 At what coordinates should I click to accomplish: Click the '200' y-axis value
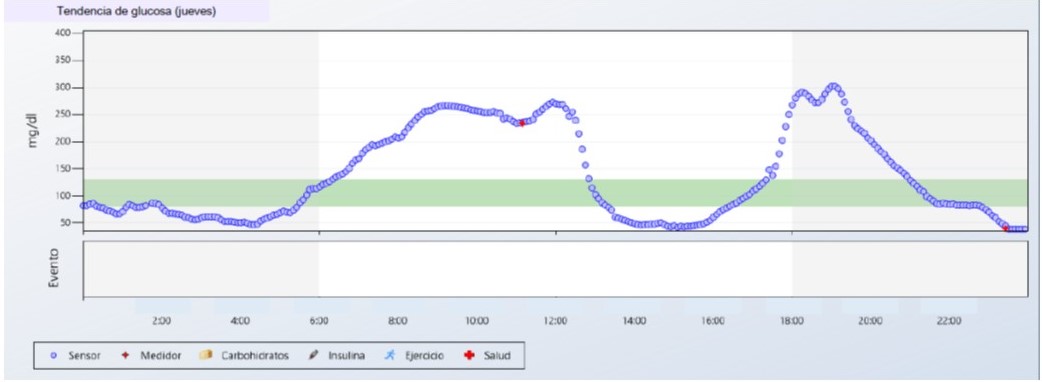pyautogui.click(x=64, y=142)
